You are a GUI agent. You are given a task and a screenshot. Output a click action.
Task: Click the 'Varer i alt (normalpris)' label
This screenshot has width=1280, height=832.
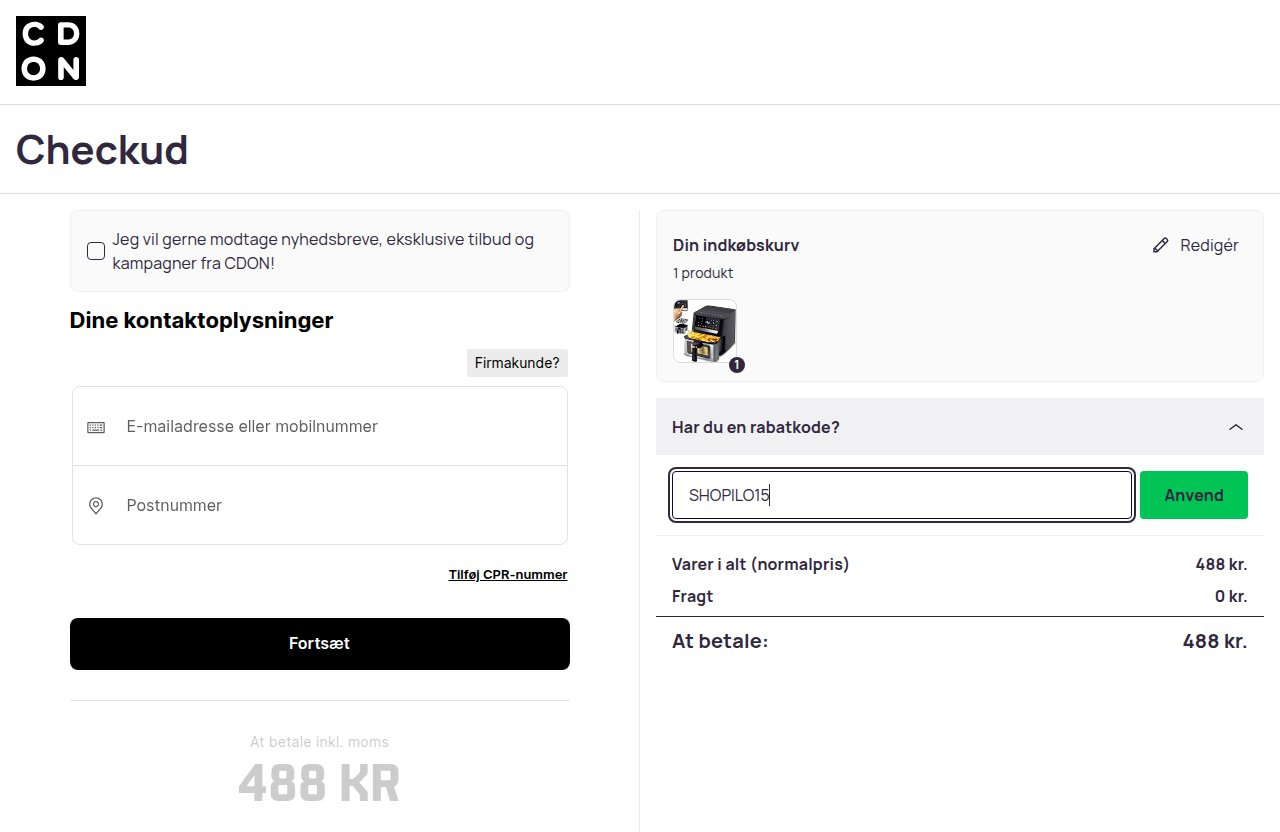(760, 564)
